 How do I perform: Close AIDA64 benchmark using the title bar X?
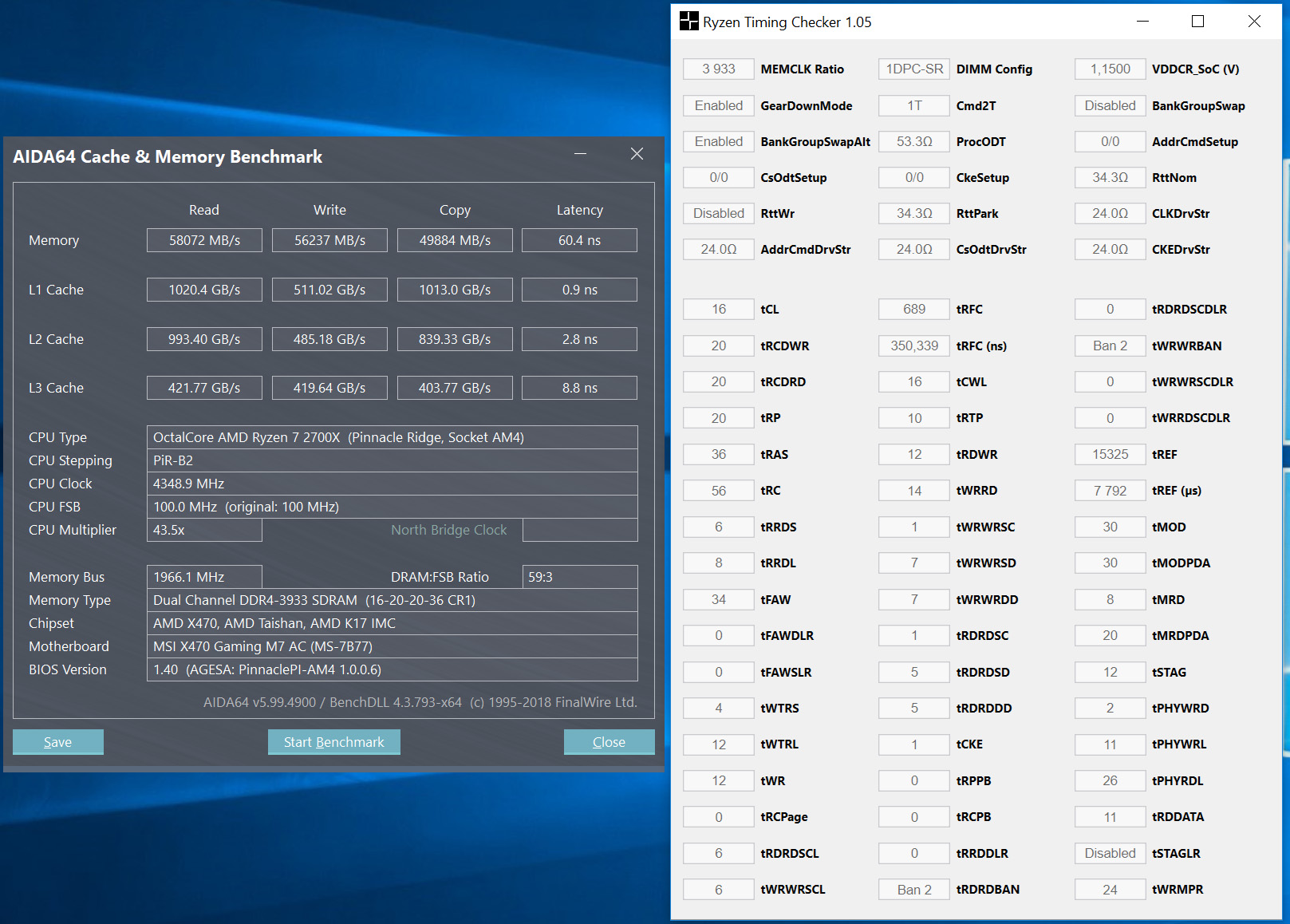(637, 154)
